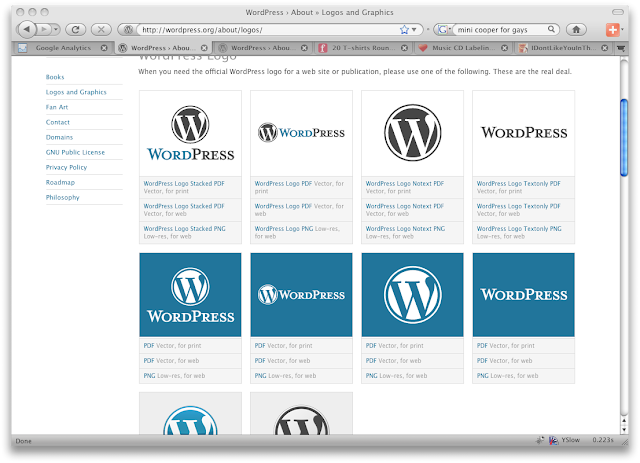This screenshot has width=640, height=463.
Task: Click the Forward navigation arrow
Action: [43, 29]
